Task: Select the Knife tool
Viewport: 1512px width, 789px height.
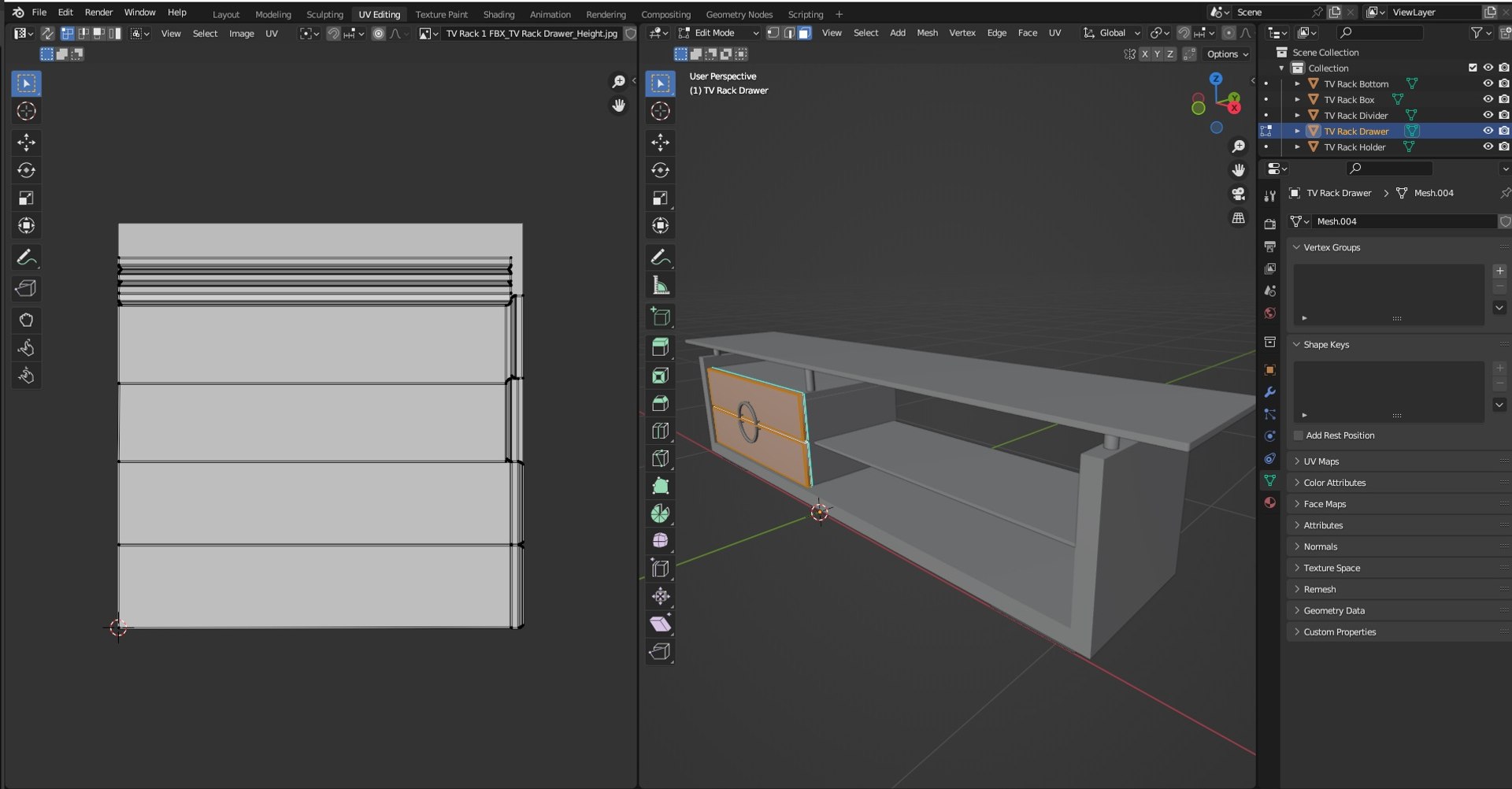Action: (x=660, y=458)
